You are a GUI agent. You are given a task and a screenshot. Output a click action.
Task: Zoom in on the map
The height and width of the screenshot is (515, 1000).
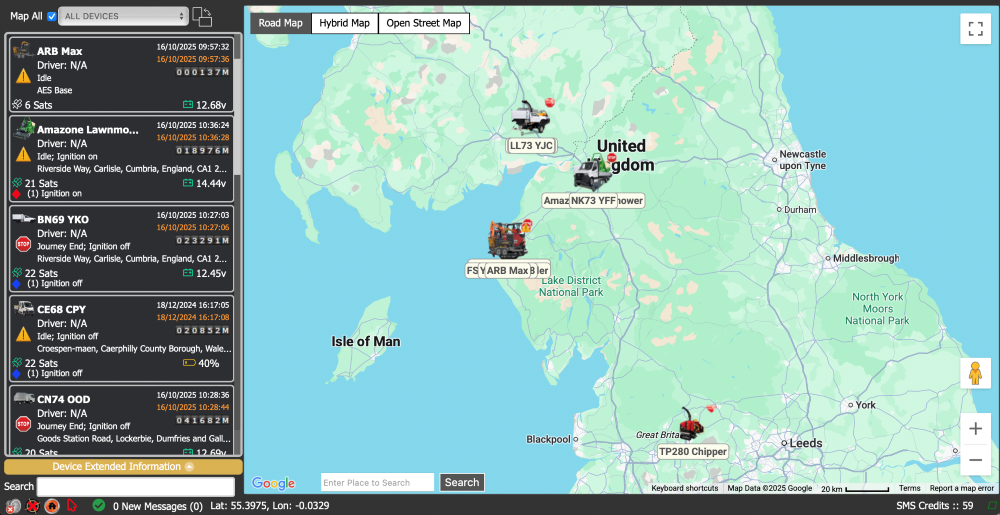pos(975,428)
